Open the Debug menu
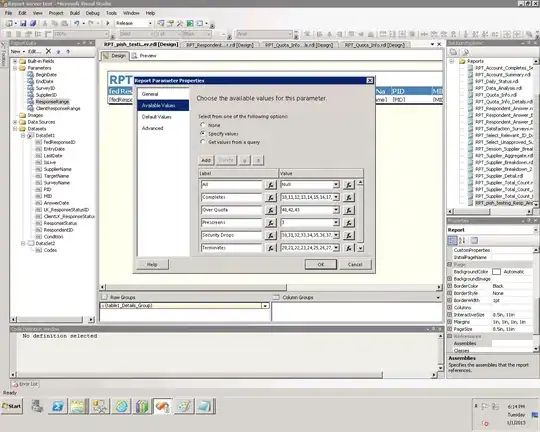Screen dimensions: 540x432 (x=92, y=13)
